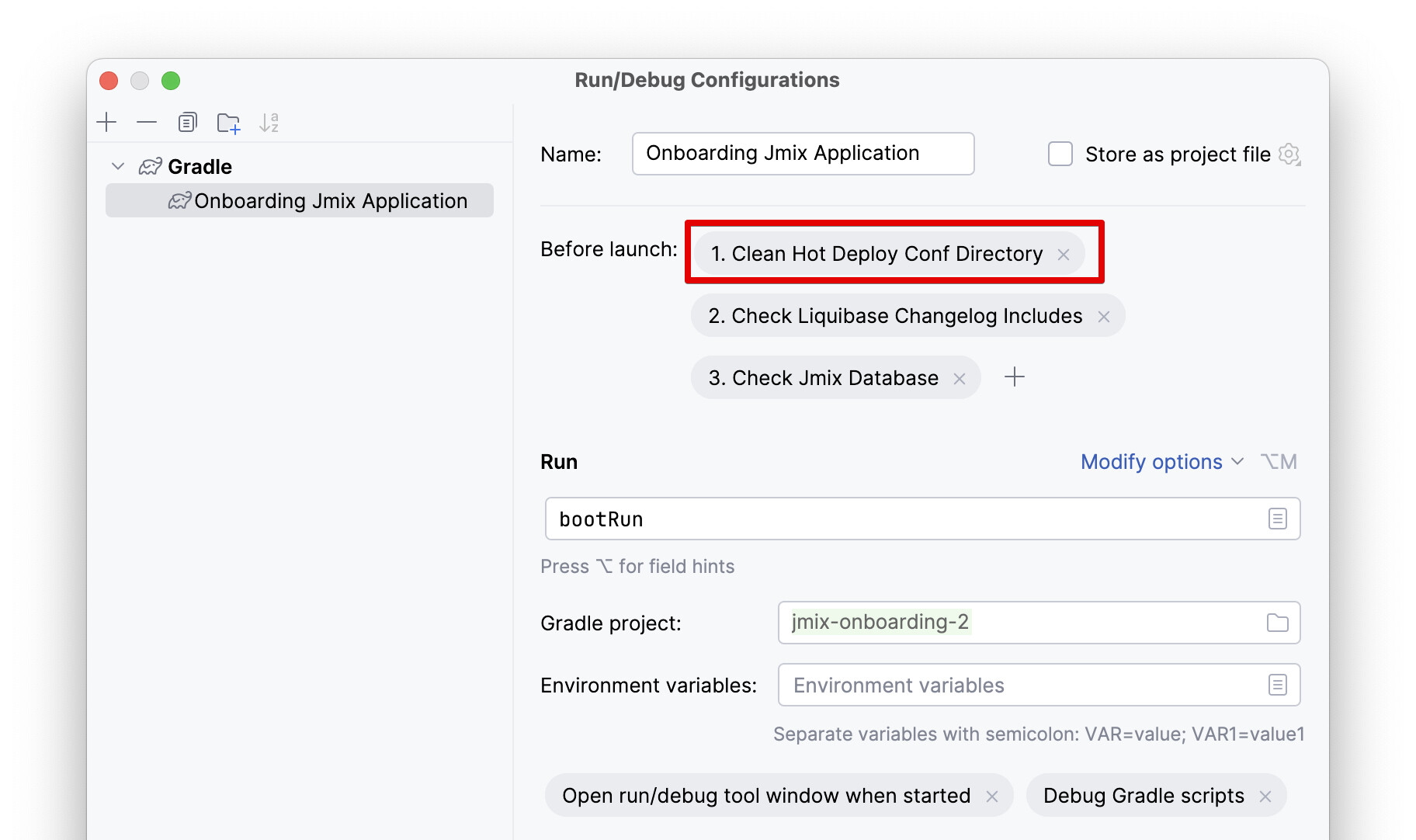
Task: Open Store as project file settings gear
Action: coord(1289,154)
